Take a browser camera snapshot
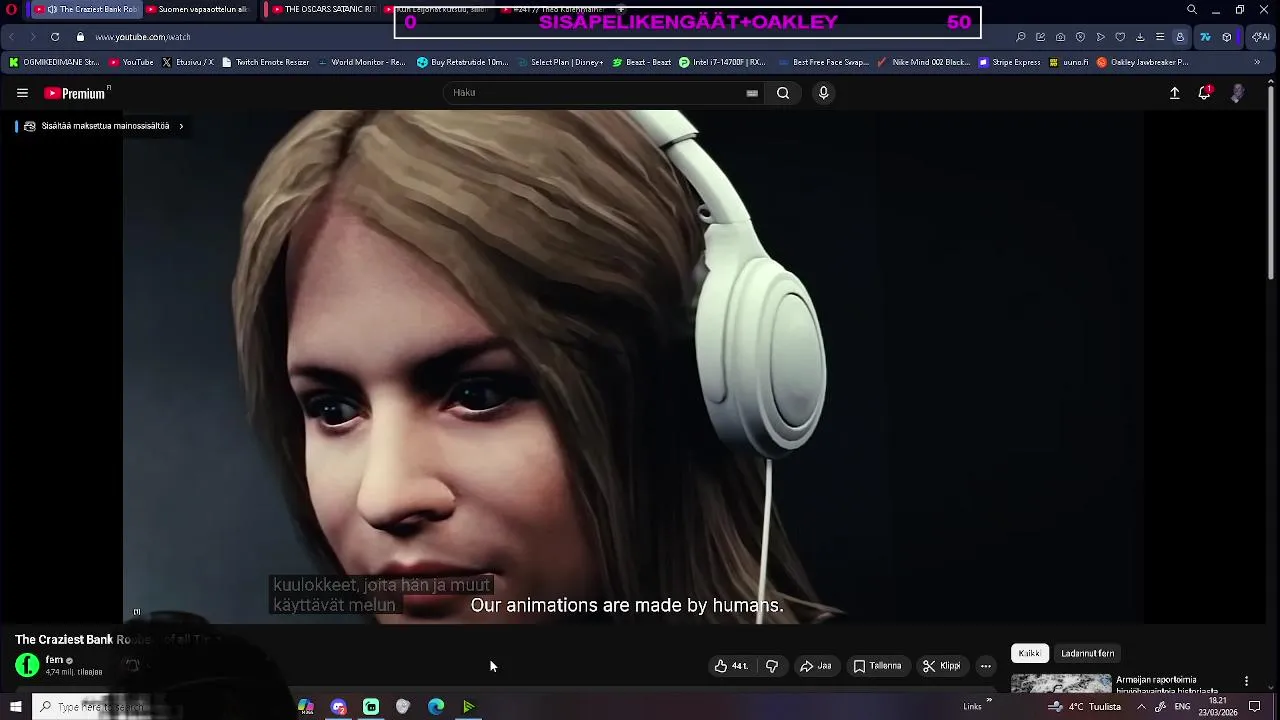The height and width of the screenshot is (720, 1280). coord(1060,37)
